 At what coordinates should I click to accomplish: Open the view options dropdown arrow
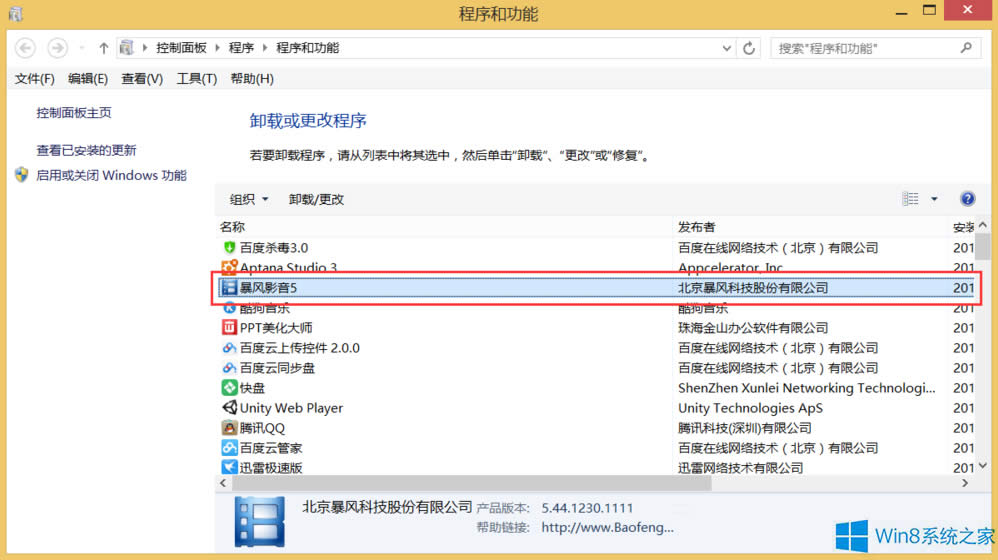point(934,199)
